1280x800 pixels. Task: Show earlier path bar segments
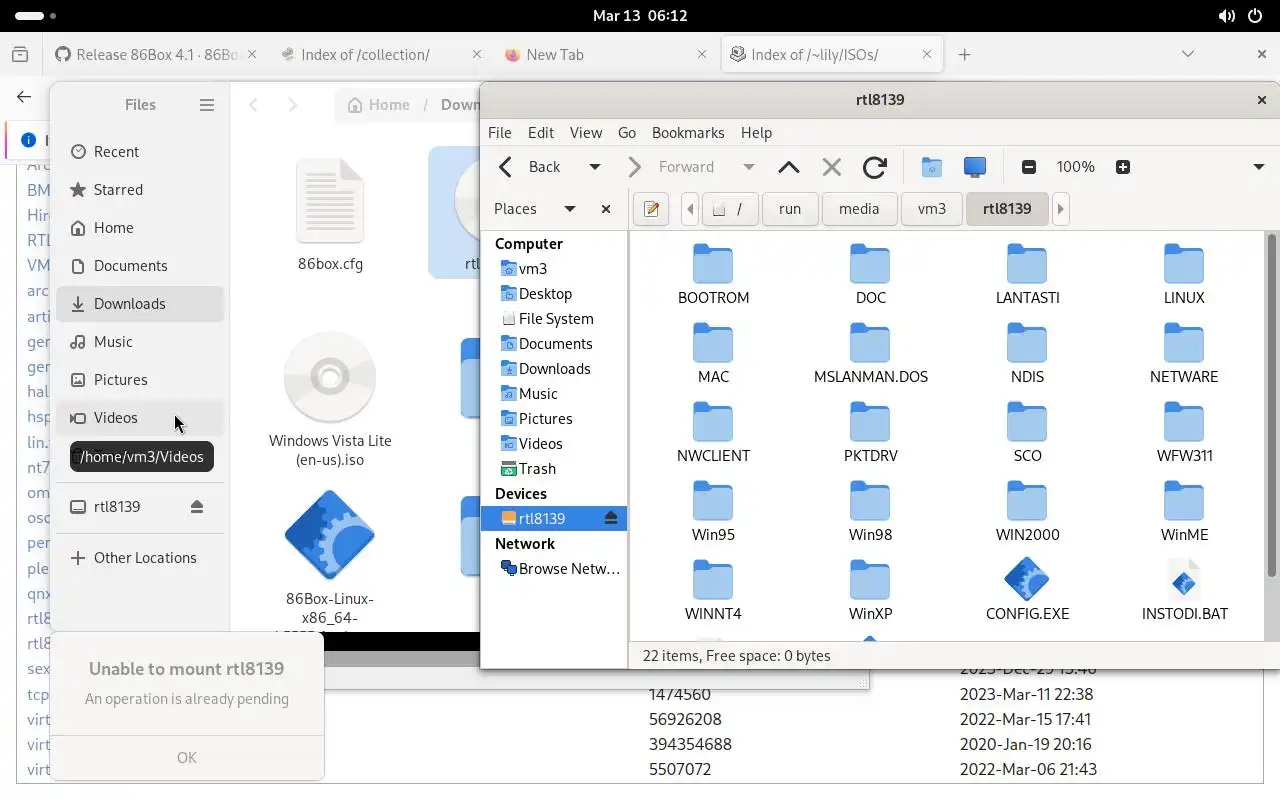(x=690, y=209)
